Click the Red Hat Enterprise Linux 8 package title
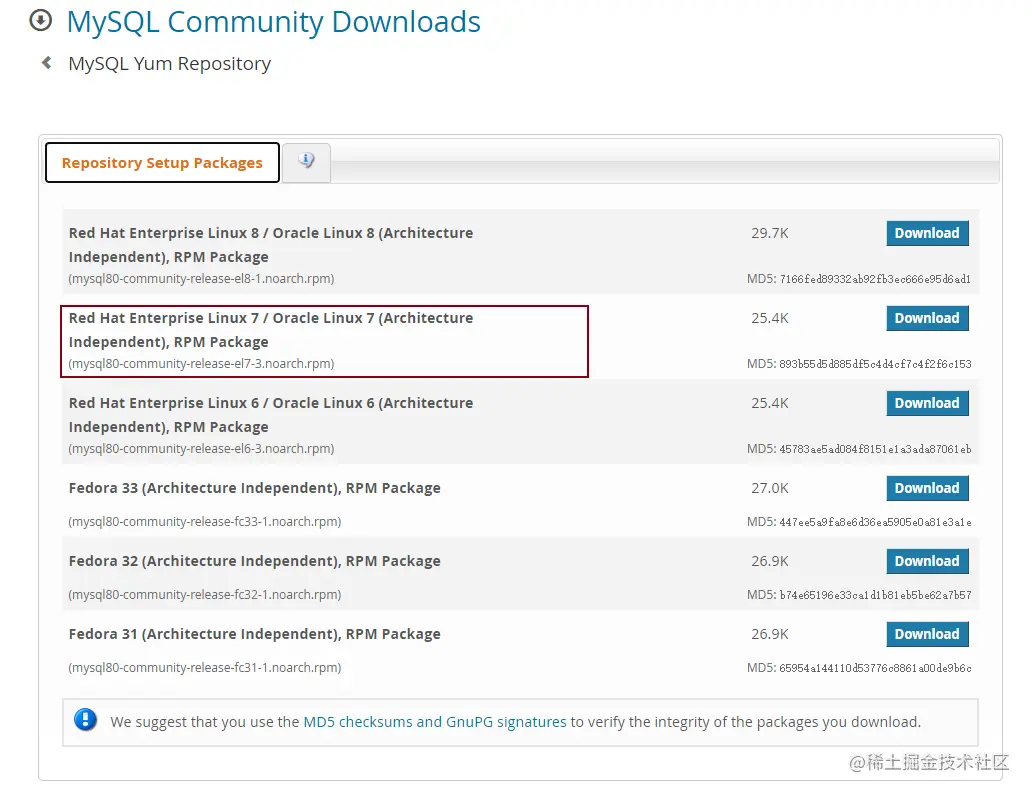Viewport: 1032px width, 795px height. [x=271, y=245]
